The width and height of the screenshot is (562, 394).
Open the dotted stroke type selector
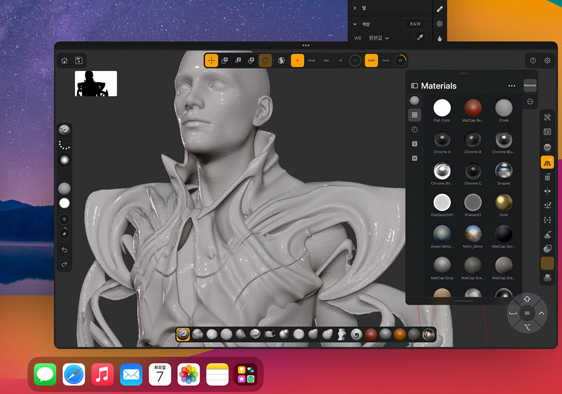[x=65, y=145]
